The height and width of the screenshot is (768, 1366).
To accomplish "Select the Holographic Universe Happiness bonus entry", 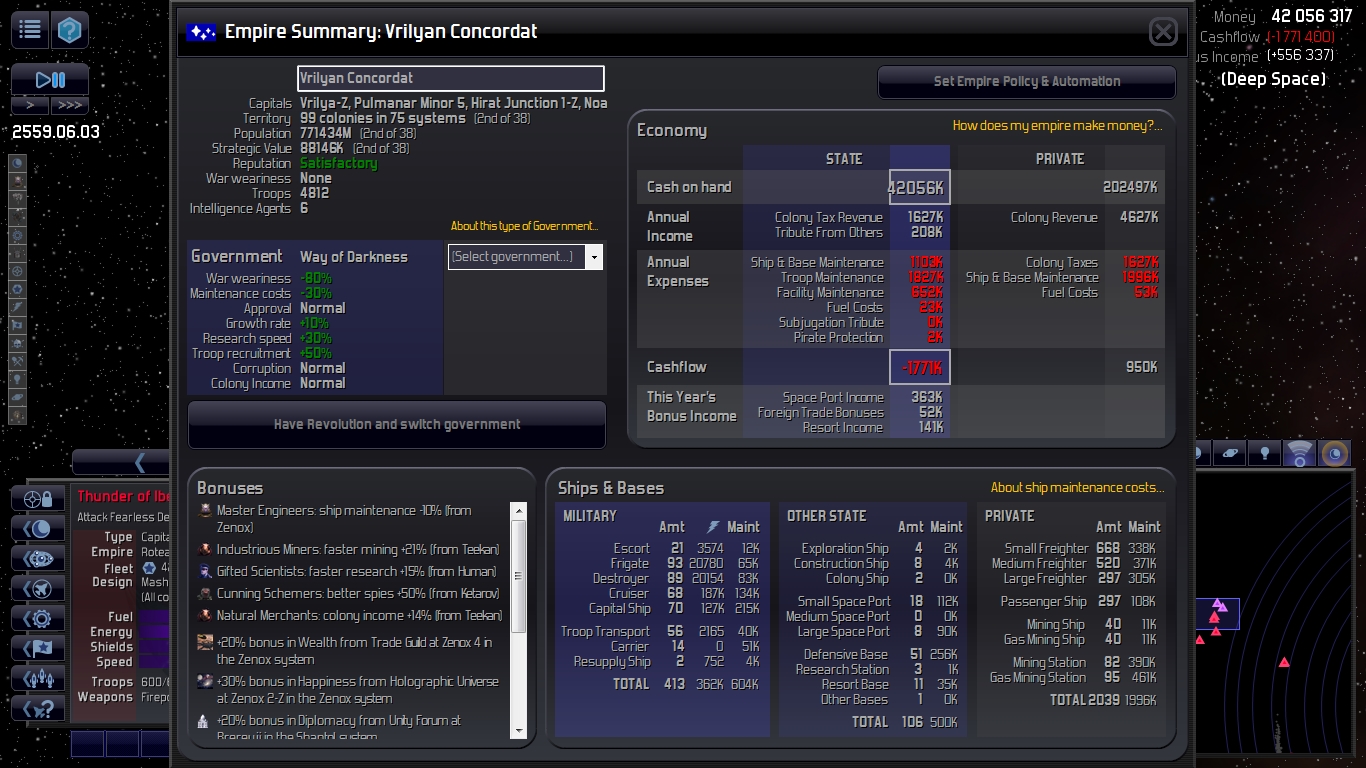I will tap(349, 690).
